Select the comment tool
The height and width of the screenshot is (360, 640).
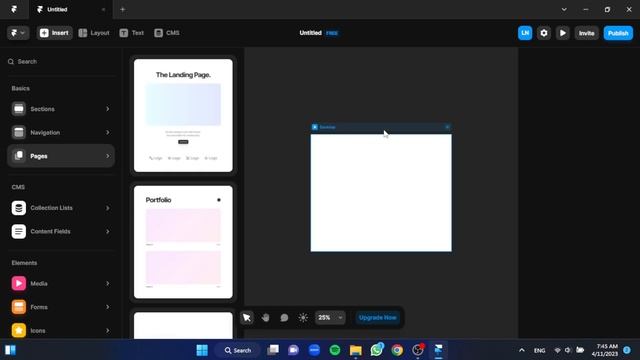pos(284,318)
